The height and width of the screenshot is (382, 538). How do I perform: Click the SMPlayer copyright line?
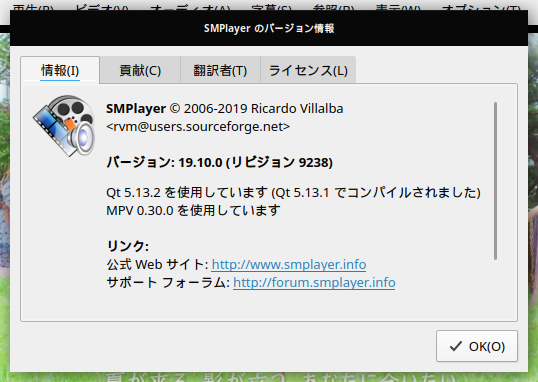pyautogui.click(x=225, y=109)
